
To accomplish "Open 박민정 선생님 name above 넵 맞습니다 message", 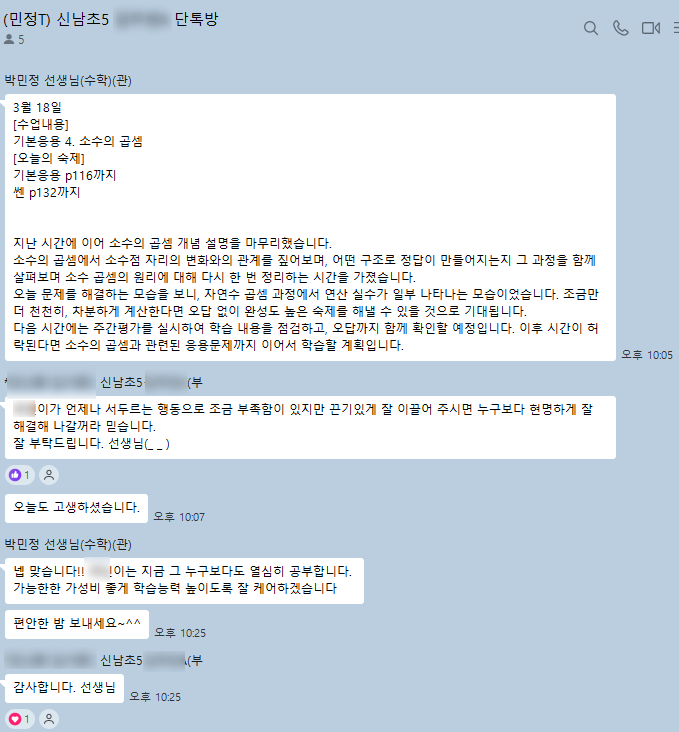I will coord(68,544).
